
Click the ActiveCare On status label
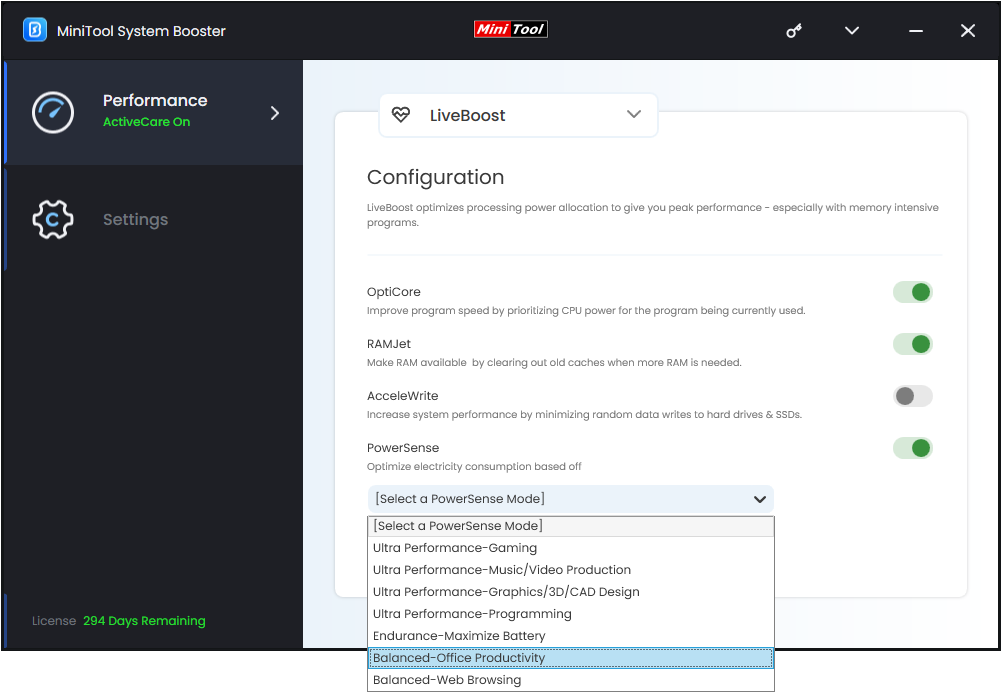(x=146, y=122)
